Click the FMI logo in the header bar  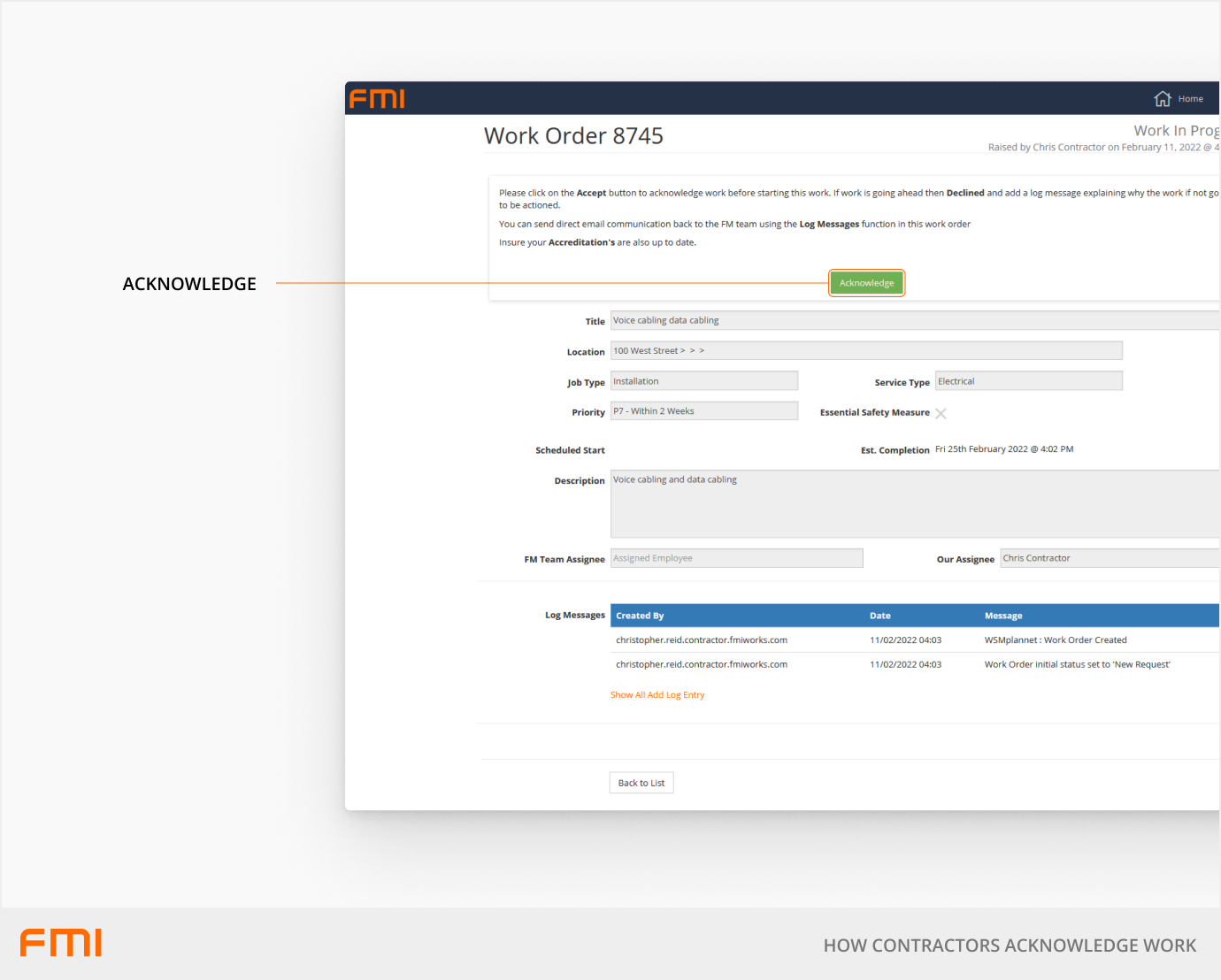(377, 99)
